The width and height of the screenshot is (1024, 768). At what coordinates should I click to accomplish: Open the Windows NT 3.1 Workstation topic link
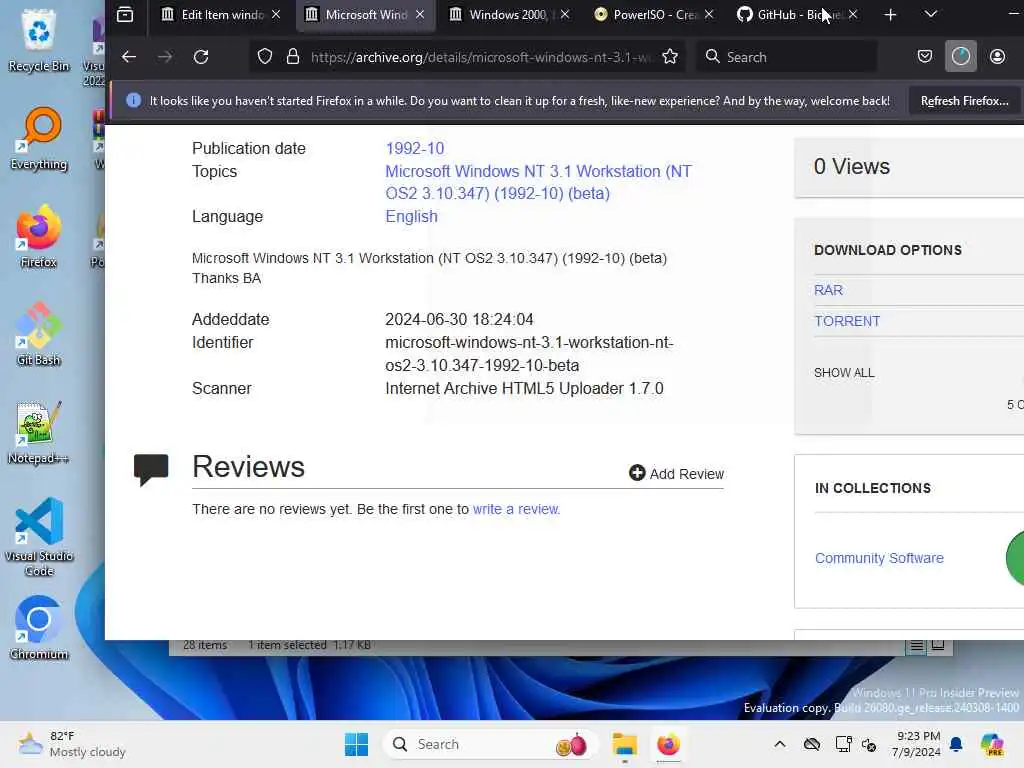(538, 182)
